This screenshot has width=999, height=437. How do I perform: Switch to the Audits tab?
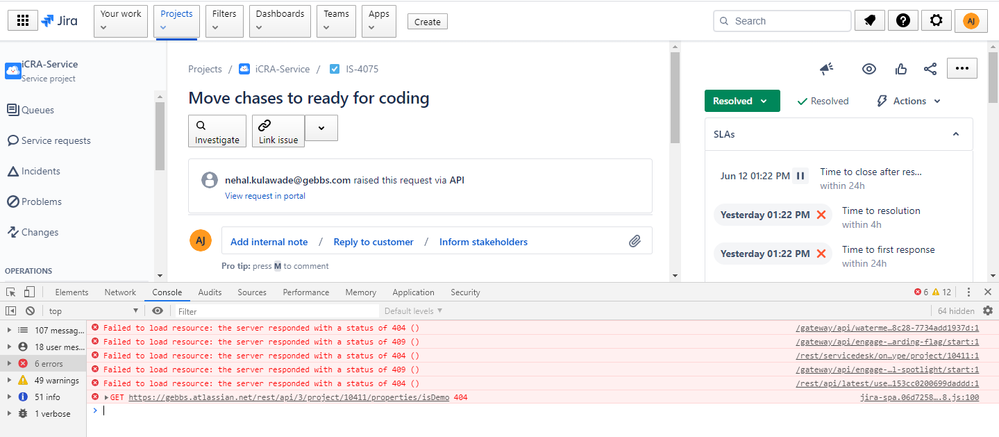coord(210,292)
